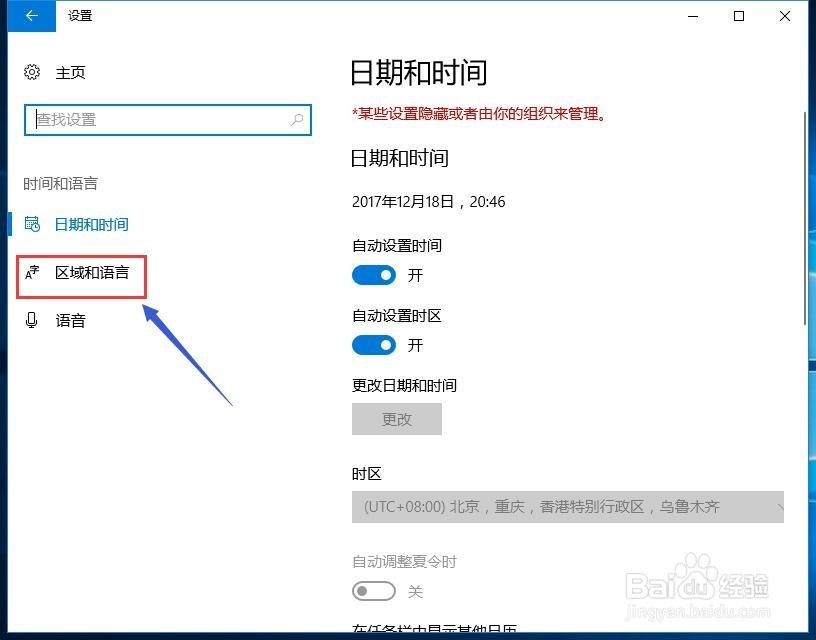
Task: Open 语音 settings via microphone icon
Action: (33, 320)
